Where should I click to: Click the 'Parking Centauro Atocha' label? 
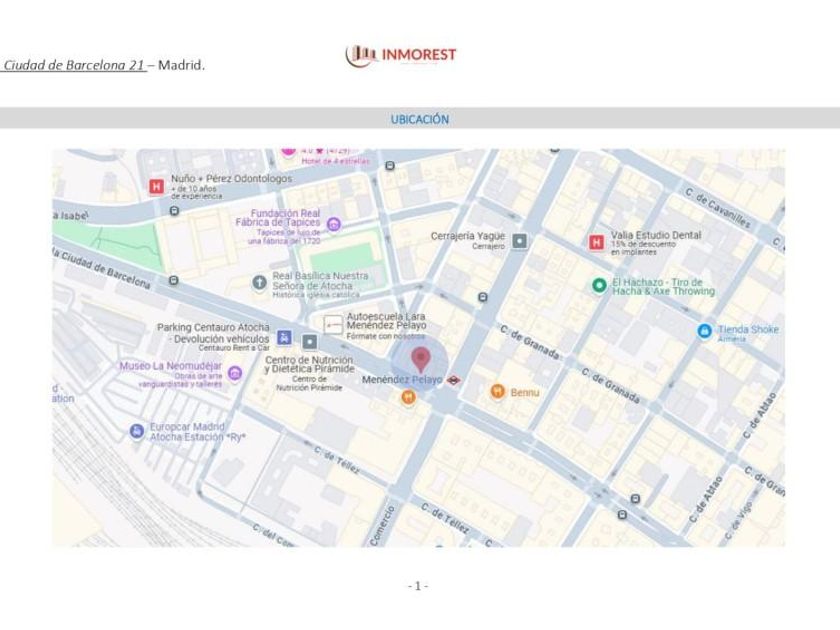pos(213,327)
